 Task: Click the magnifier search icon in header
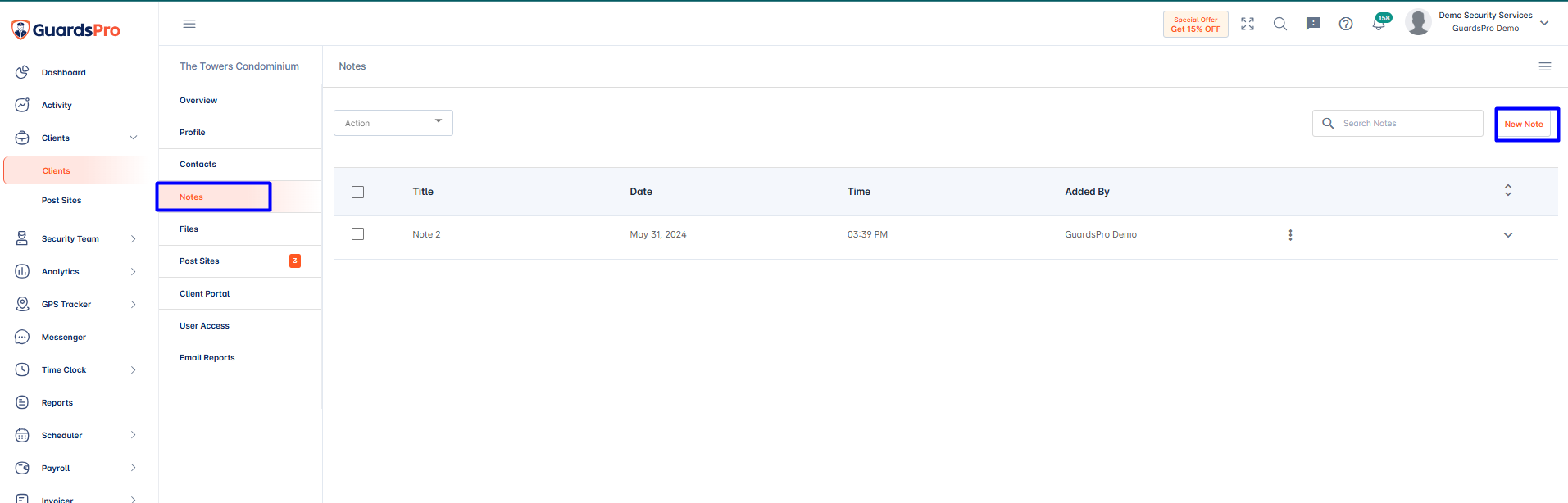pos(1279,25)
